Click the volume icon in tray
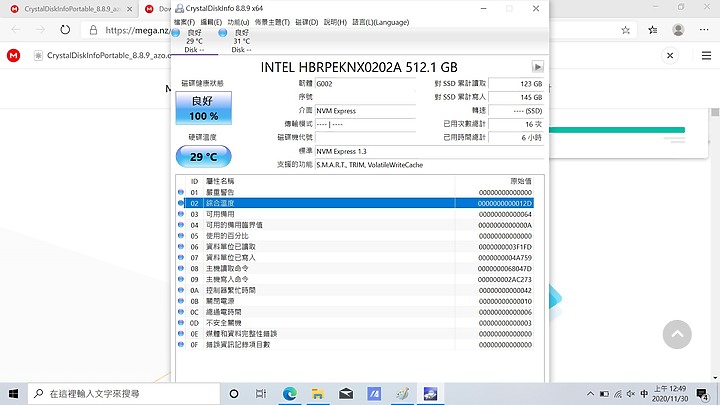Image resolution: width=720 pixels, height=405 pixels. 631,394
